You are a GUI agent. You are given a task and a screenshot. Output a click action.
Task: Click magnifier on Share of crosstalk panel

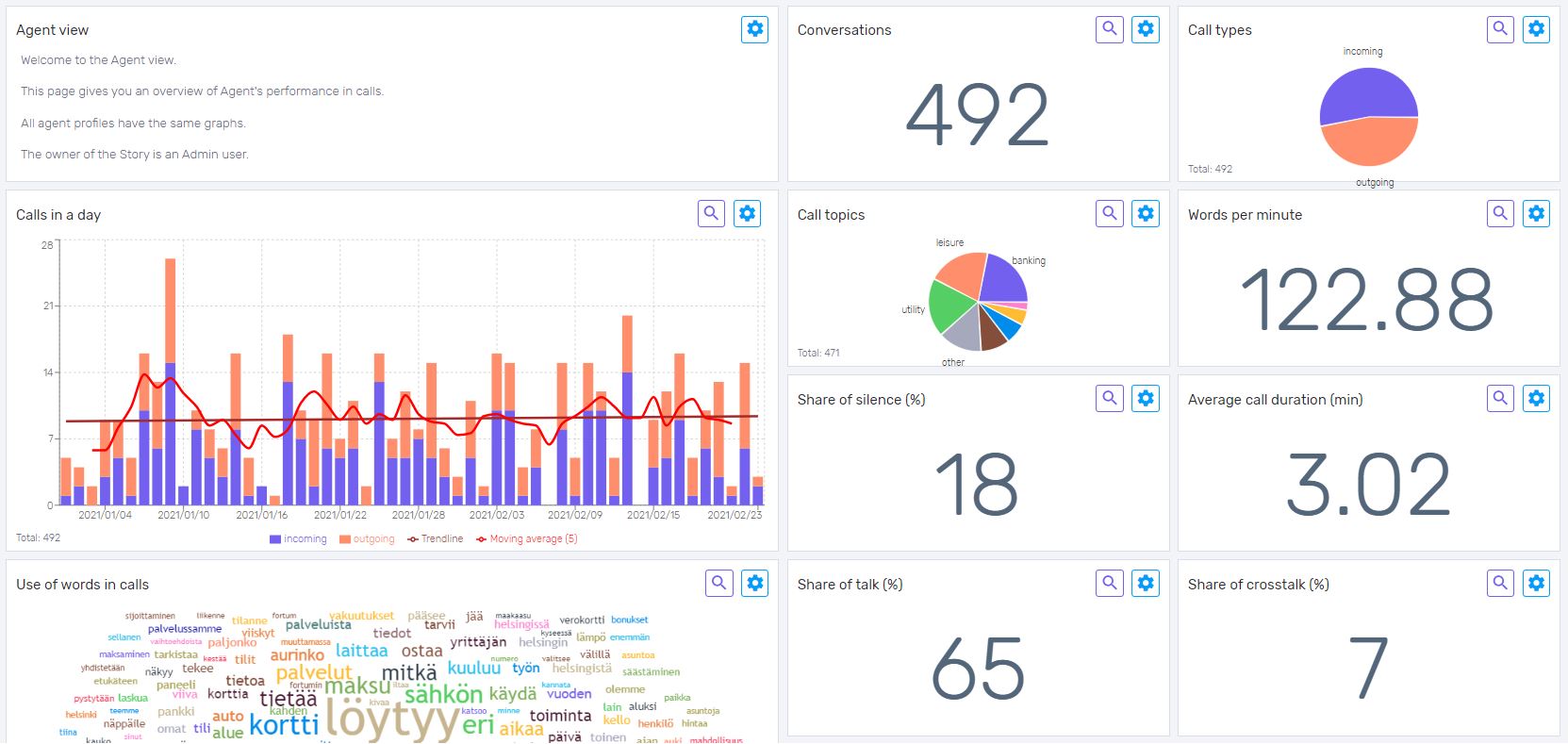(x=1500, y=584)
